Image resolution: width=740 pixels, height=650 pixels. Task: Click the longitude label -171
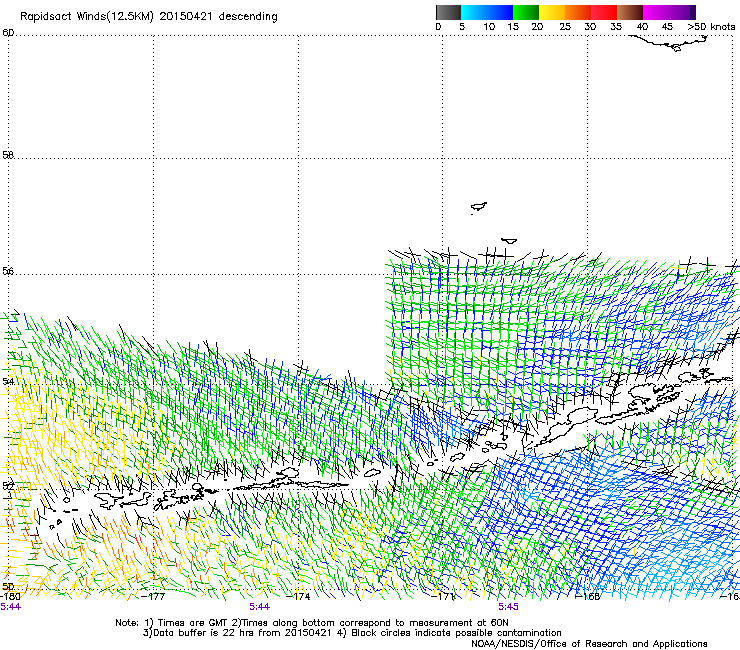pos(444,596)
